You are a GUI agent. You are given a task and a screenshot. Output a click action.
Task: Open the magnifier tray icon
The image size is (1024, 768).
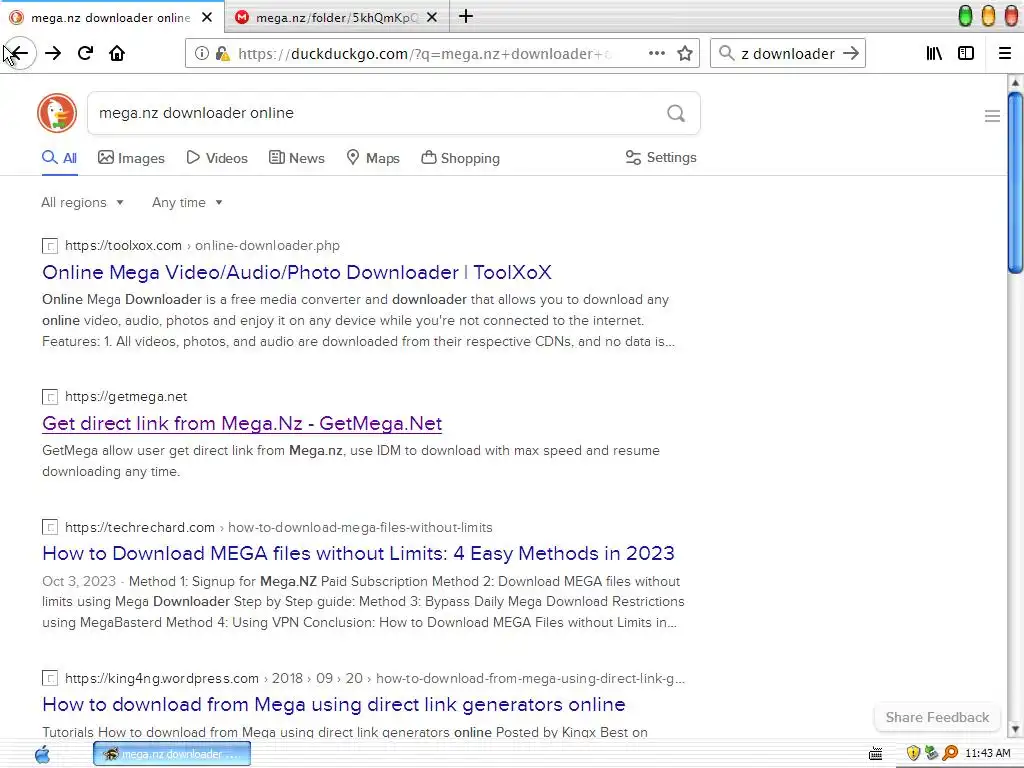coord(950,754)
